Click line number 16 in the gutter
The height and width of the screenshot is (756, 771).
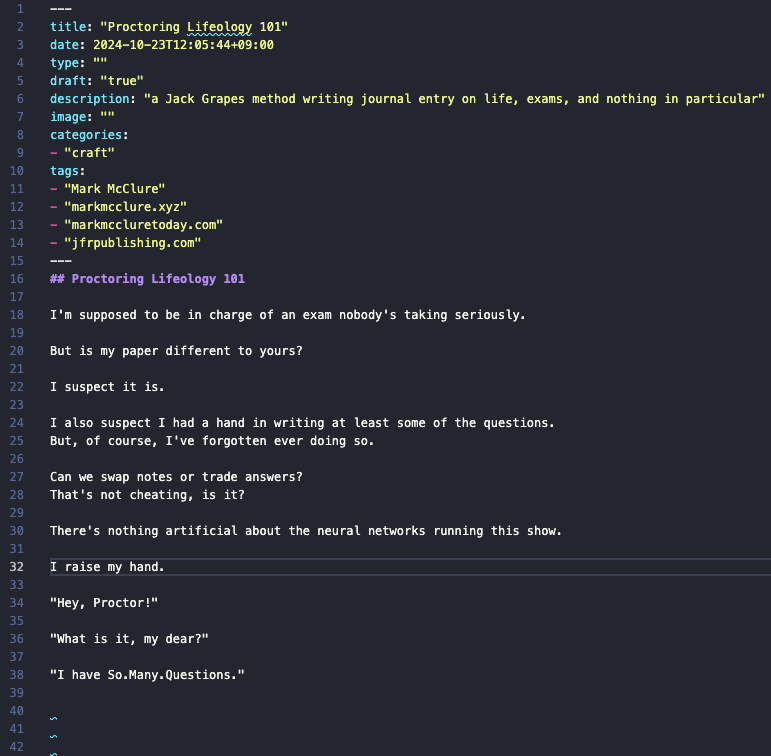16,279
